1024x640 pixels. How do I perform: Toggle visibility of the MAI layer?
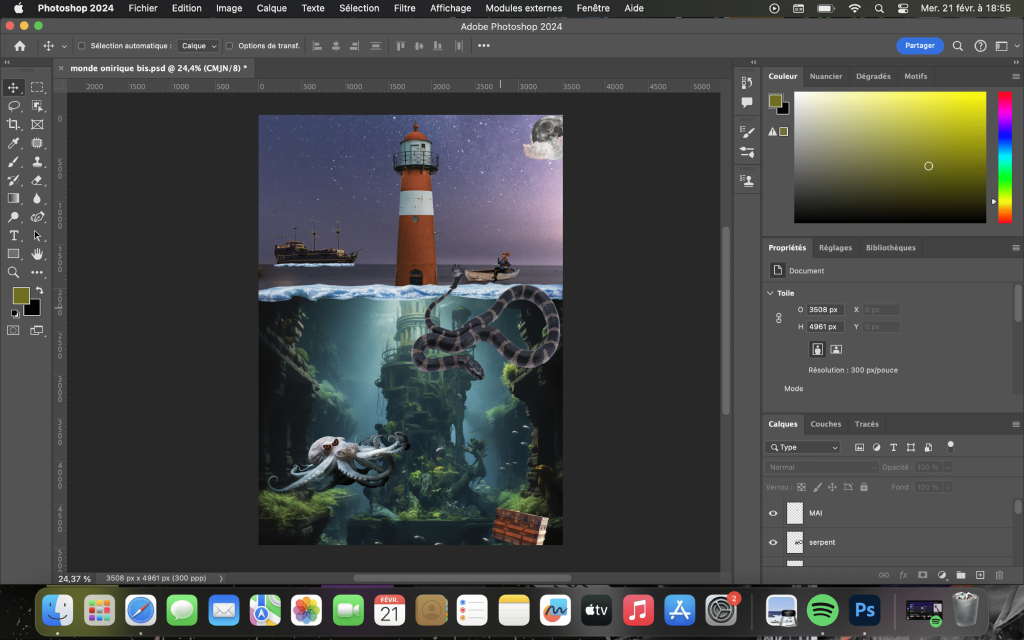point(772,513)
